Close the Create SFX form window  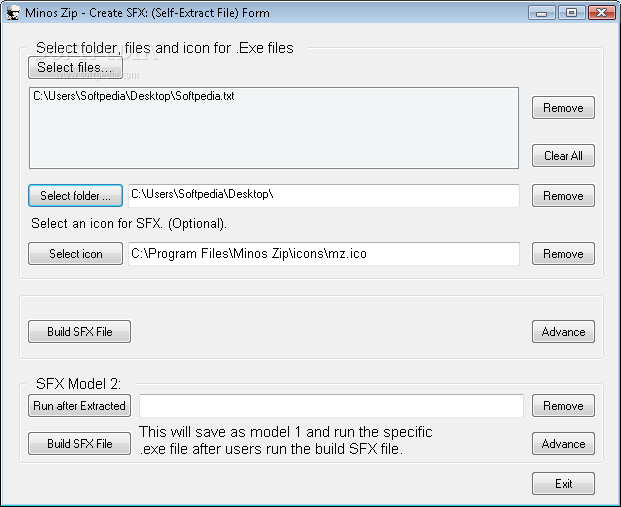pos(602,13)
